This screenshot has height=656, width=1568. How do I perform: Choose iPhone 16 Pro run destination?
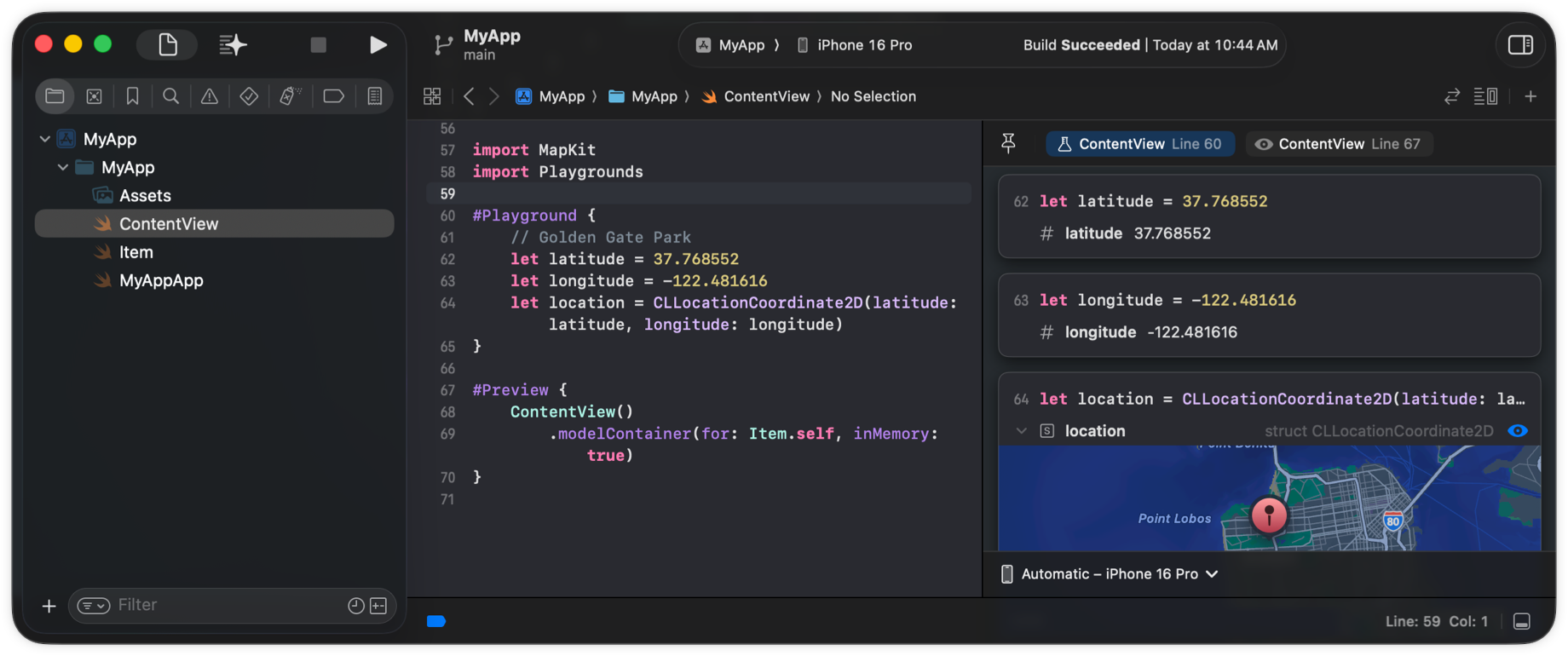tap(855, 45)
